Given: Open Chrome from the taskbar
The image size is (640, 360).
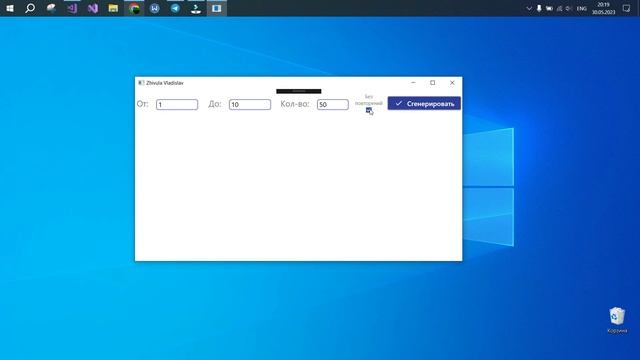Looking at the screenshot, I should pos(134,8).
